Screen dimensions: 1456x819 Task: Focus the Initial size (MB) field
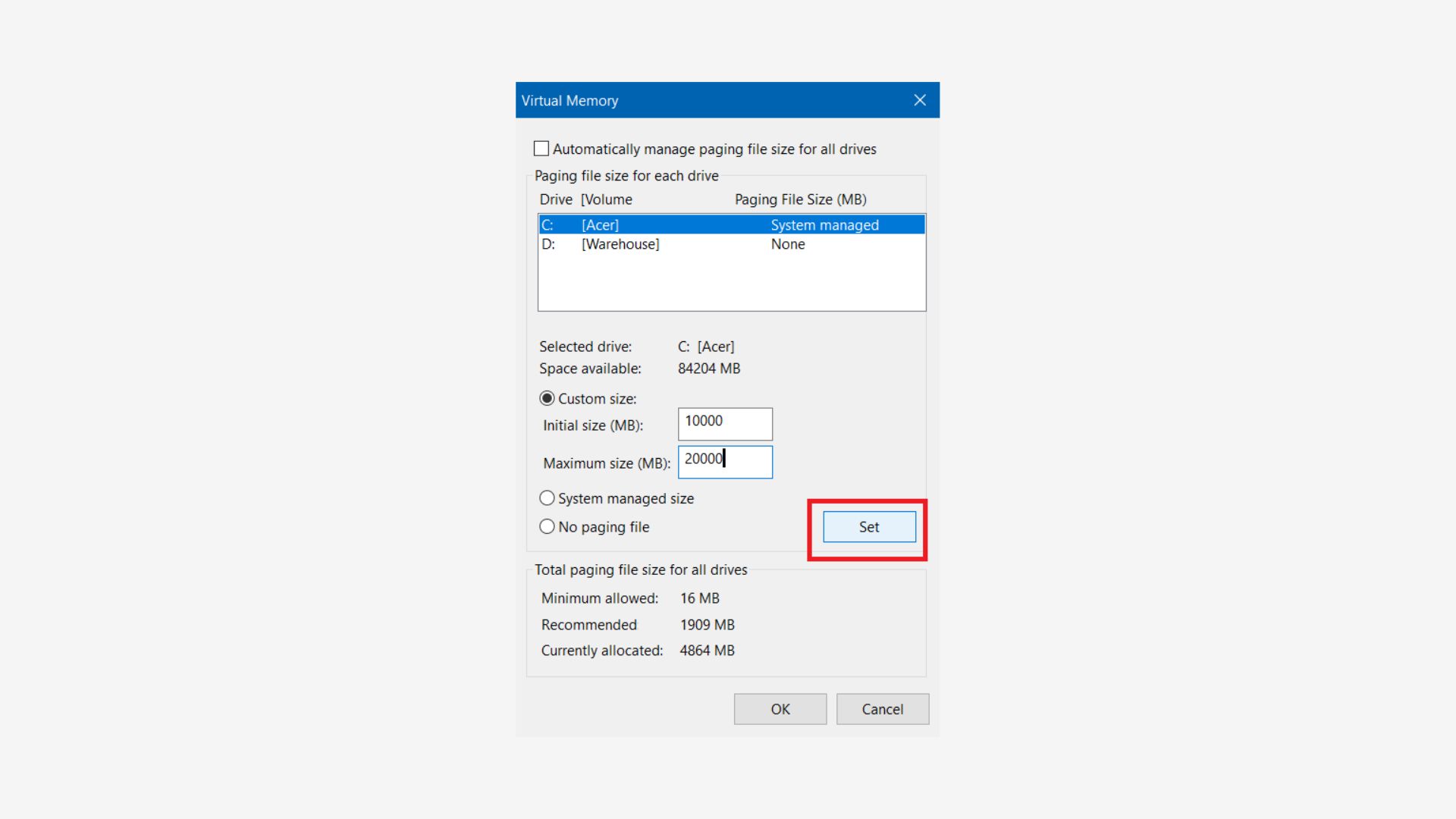tap(724, 424)
